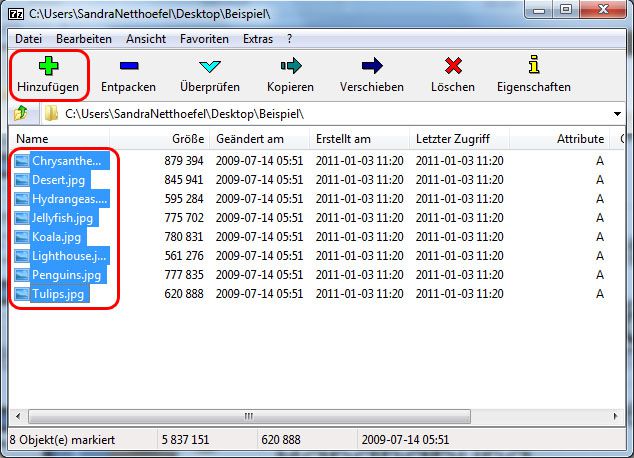
Task: Select the Tulips.jpg file name
Action: (58, 294)
